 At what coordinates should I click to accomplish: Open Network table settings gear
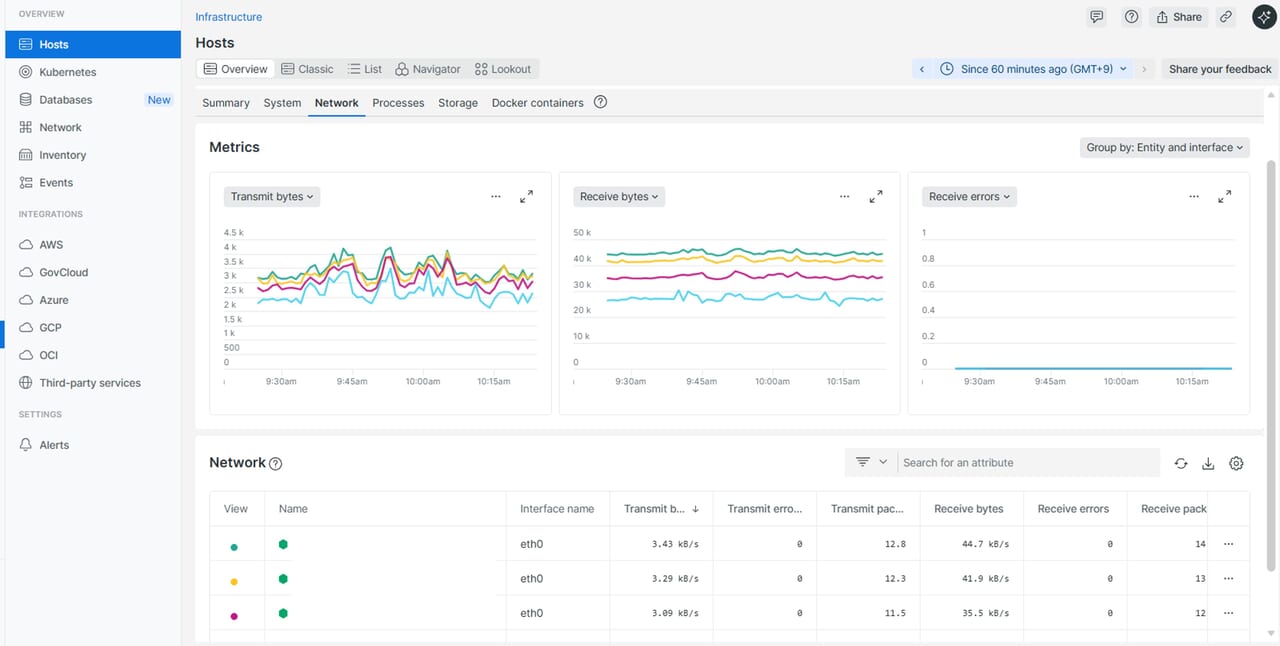tap(1236, 463)
